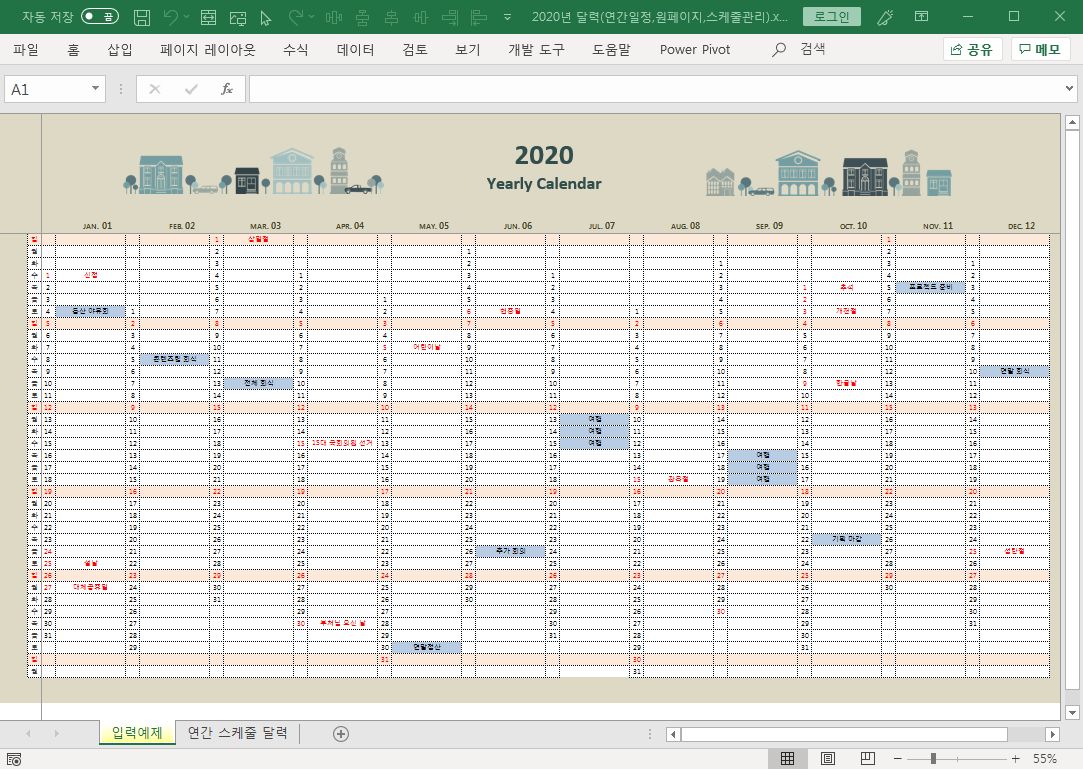The width and height of the screenshot is (1083, 769).
Task: Select Normal view in status bar
Action: pyautogui.click(x=788, y=759)
